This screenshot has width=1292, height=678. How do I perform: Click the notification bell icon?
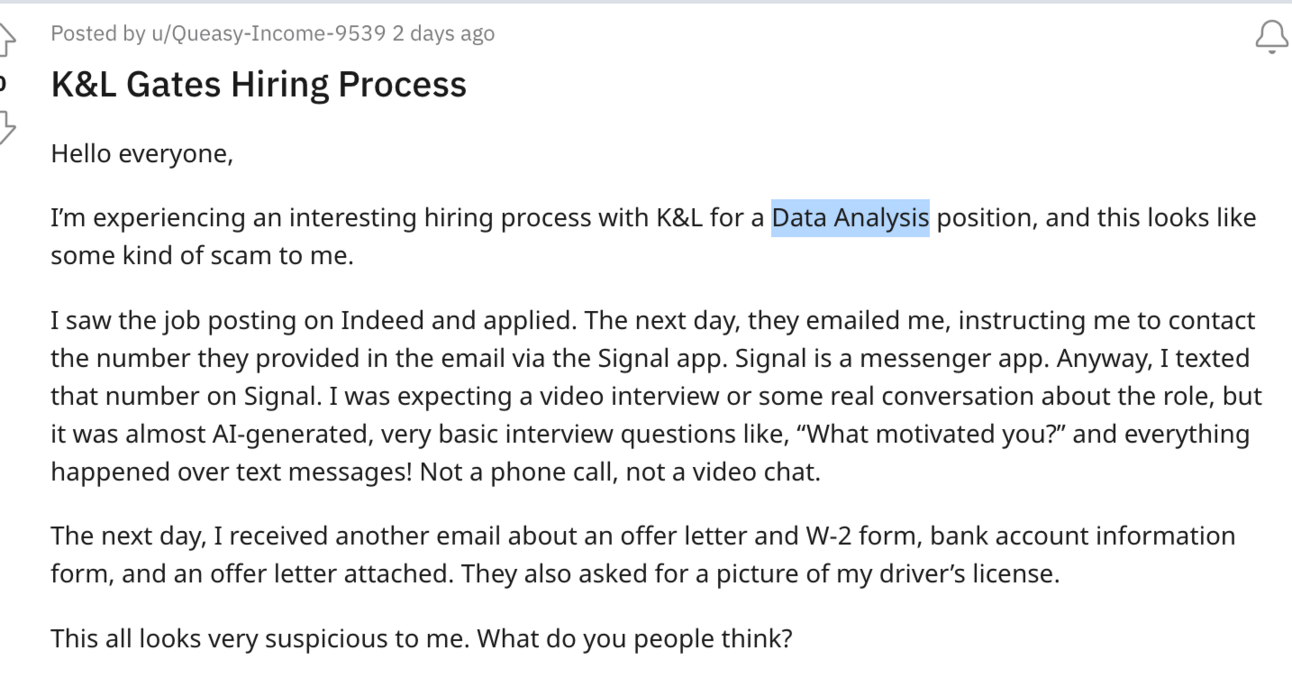pos(1272,36)
